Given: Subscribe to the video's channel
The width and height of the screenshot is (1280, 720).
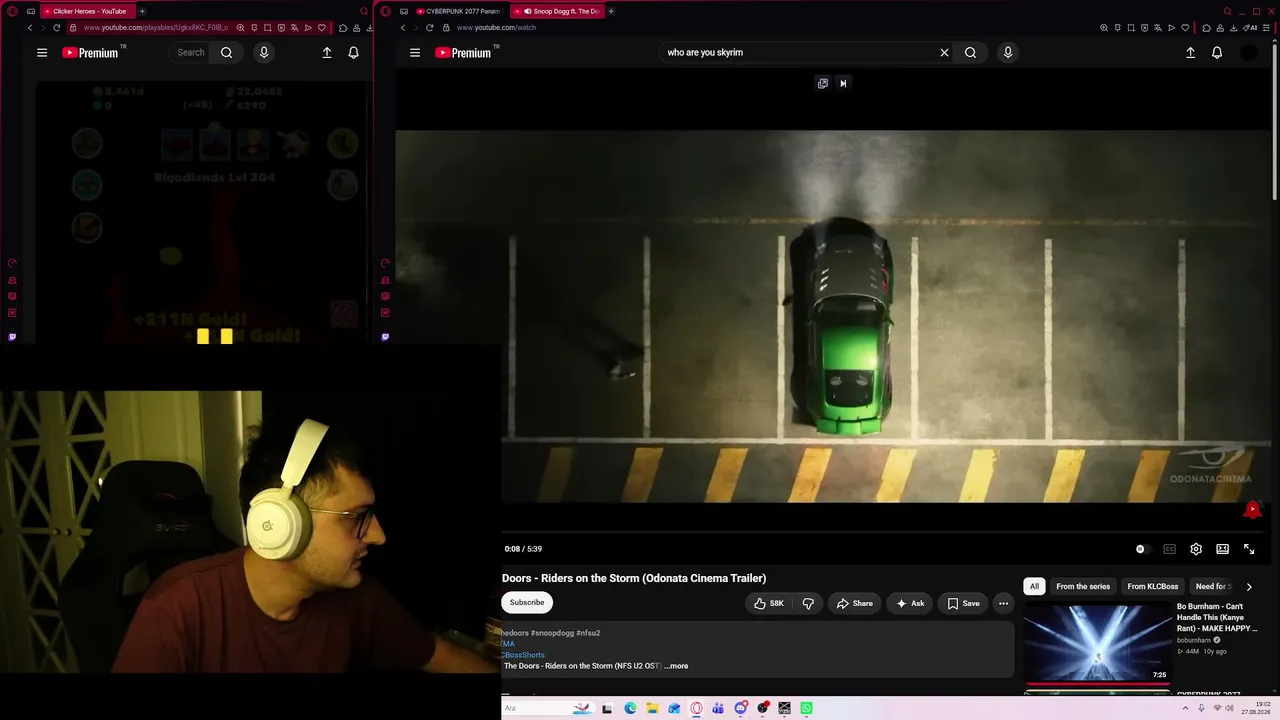Looking at the screenshot, I should pyautogui.click(x=527, y=603).
